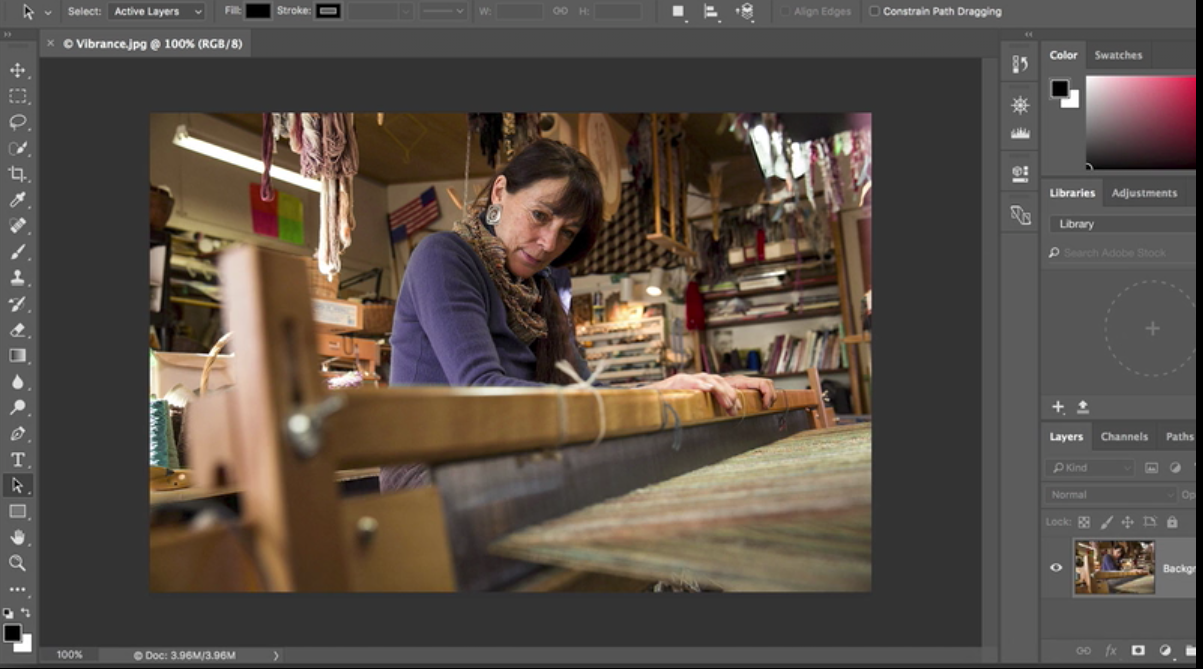Open the Normal blend mode dropdown

pos(1112,495)
